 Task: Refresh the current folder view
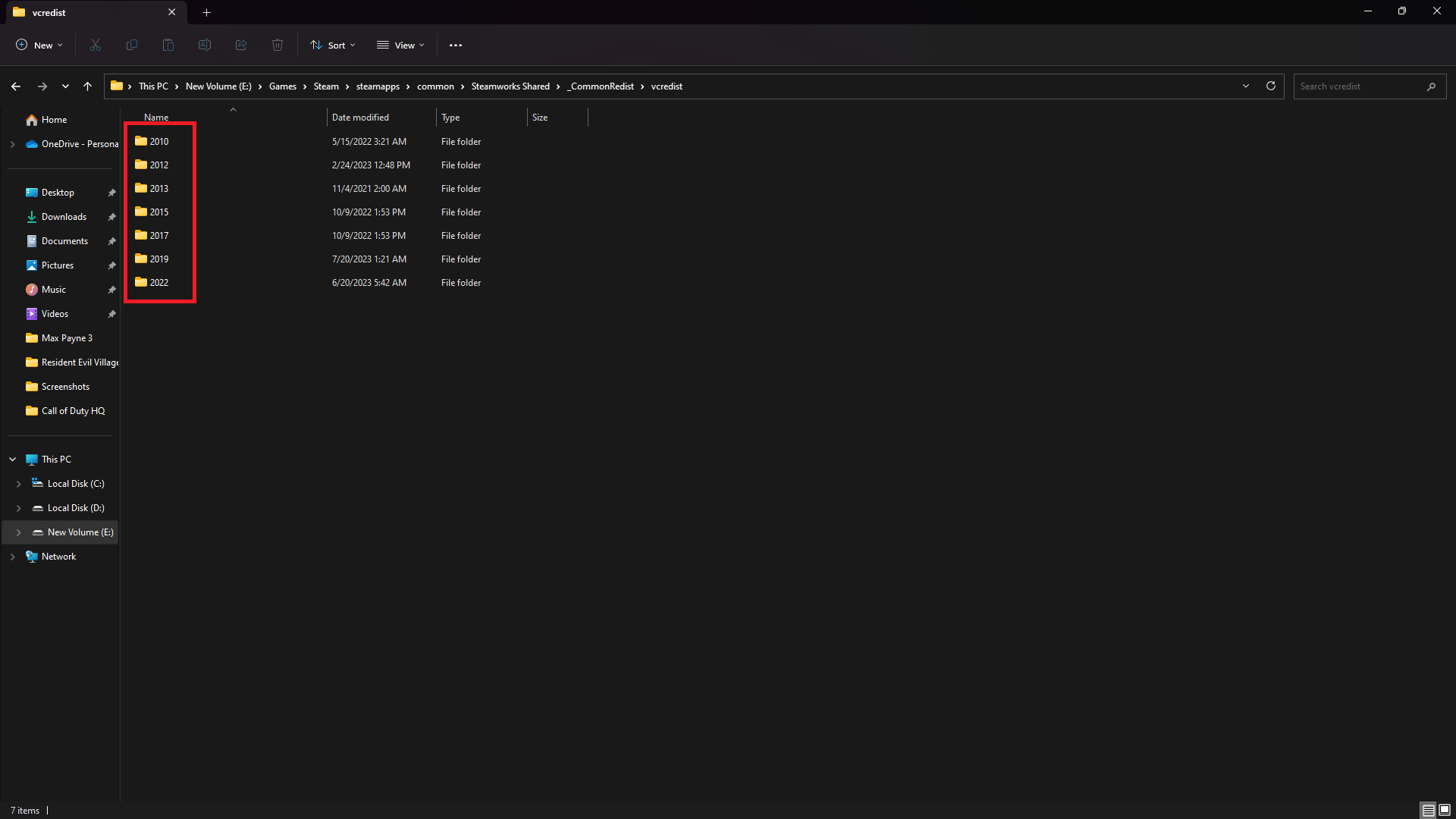tap(1271, 86)
